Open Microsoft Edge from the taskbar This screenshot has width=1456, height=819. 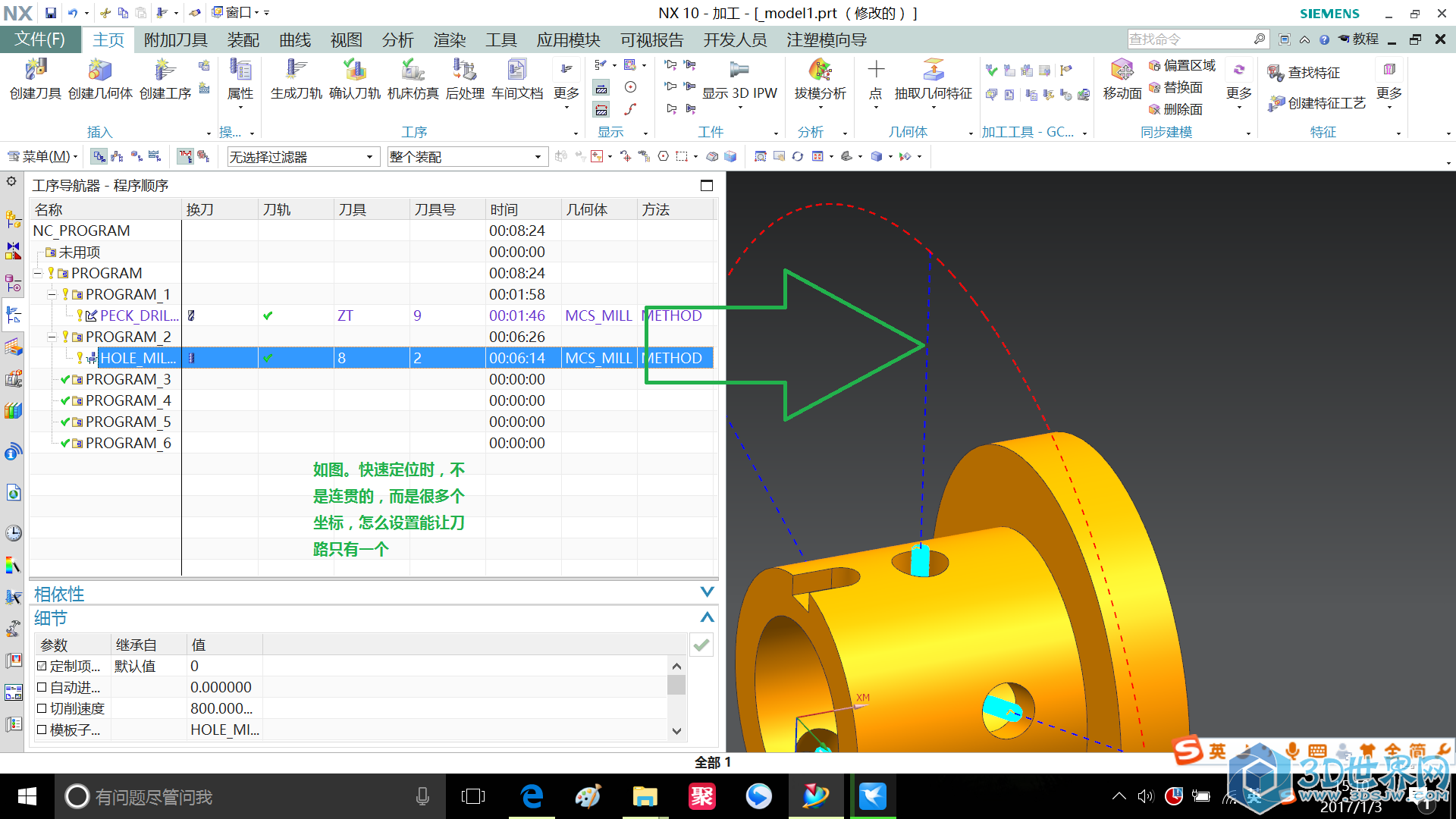532,796
